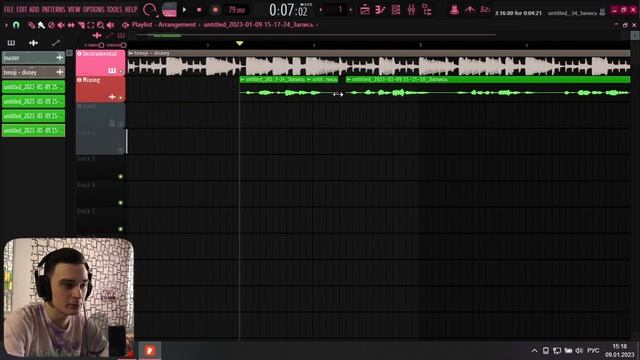Click the Stop button in transport

[199, 10]
